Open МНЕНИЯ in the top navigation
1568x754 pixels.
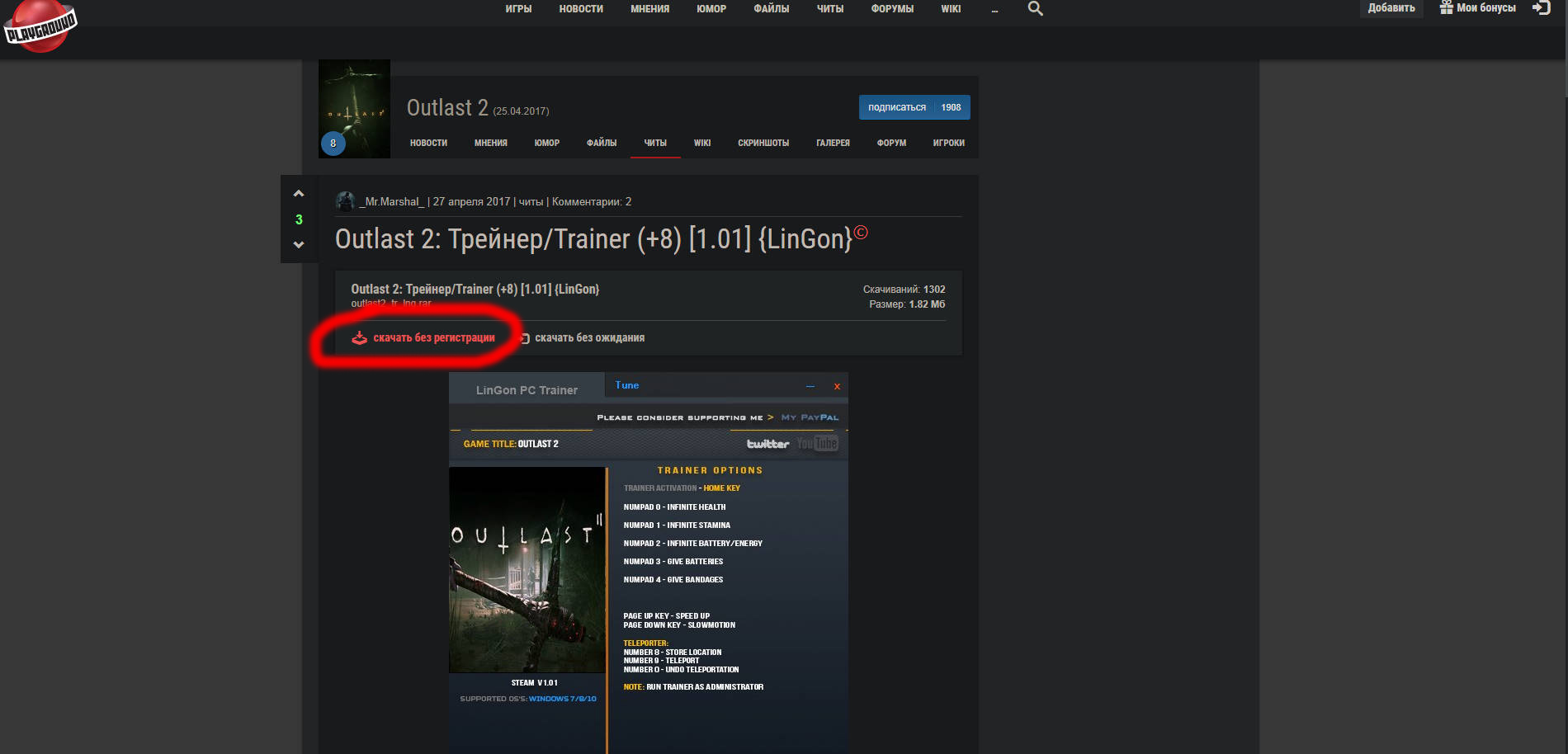[x=649, y=9]
